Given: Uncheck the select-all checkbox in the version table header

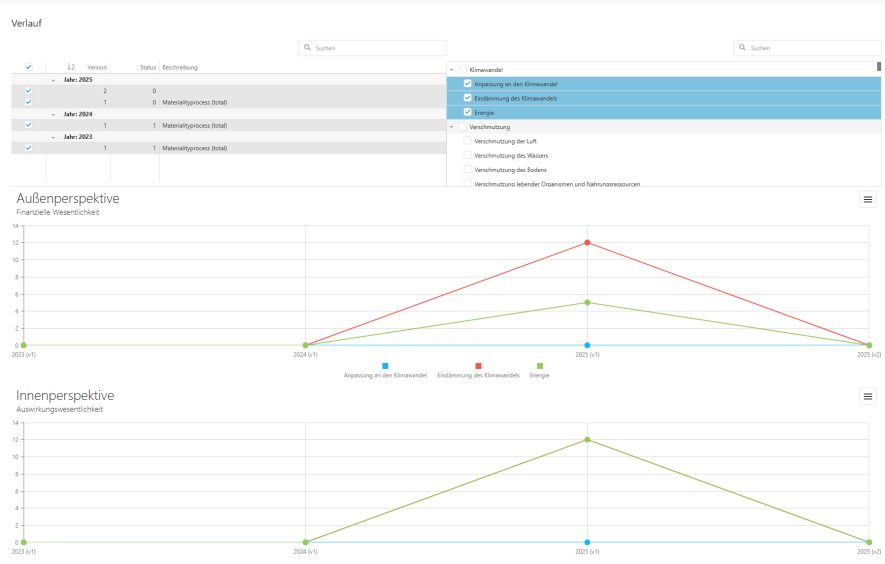Looking at the screenshot, I should (x=28, y=67).
